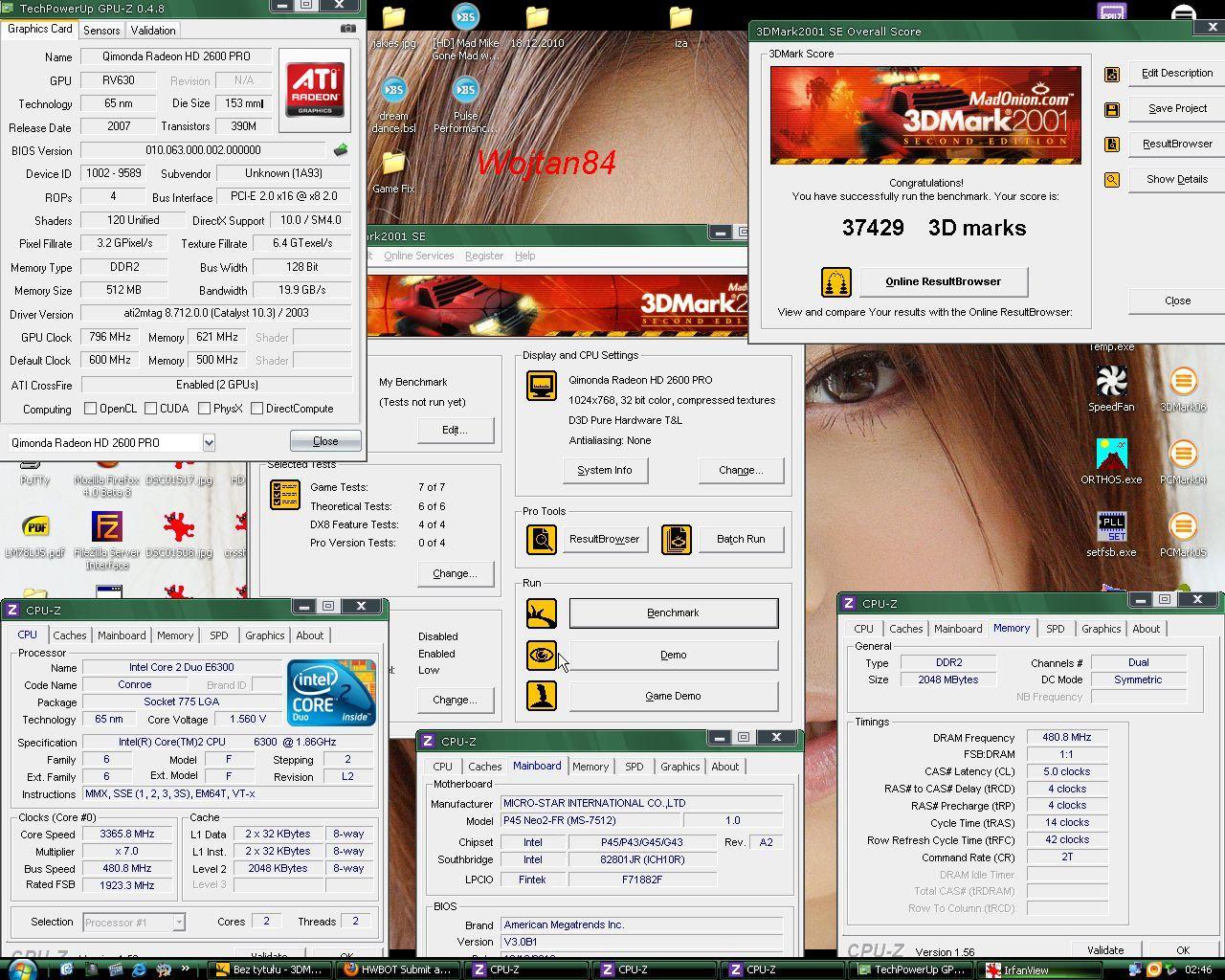Click Change button under Selected Tests
This screenshot has width=1225, height=980.
click(455, 573)
